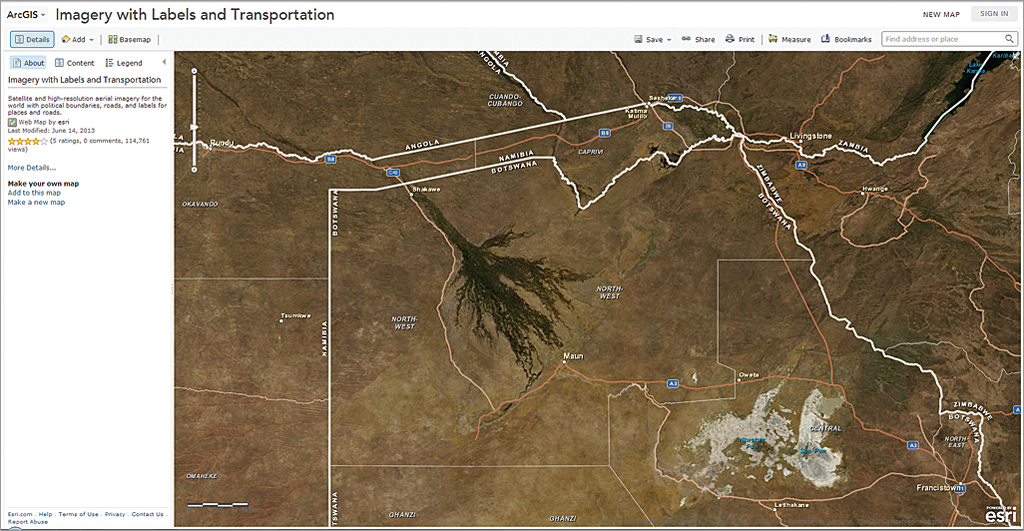This screenshot has width=1024, height=531.
Task: Click the Francistown label on the map
Action: (938, 488)
